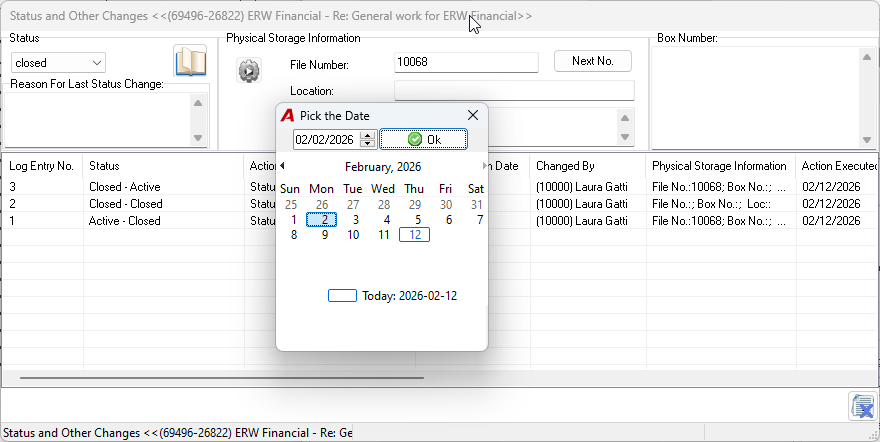
Task: Click Log Entry No. column header
Action: [x=42, y=166]
